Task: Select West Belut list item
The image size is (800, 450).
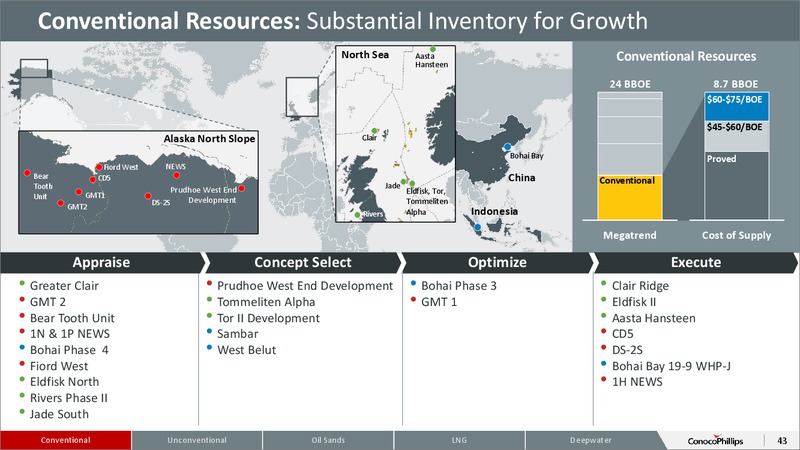Action: 246,350
